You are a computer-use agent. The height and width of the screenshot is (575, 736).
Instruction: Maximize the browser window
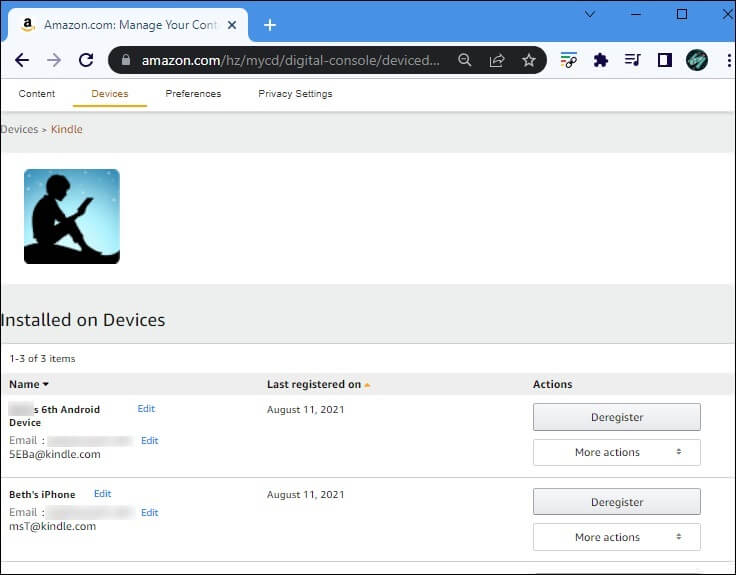[682, 14]
